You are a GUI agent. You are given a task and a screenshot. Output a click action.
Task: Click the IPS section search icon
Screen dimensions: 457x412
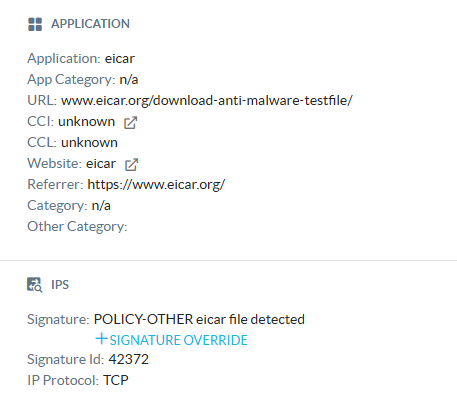(35, 285)
